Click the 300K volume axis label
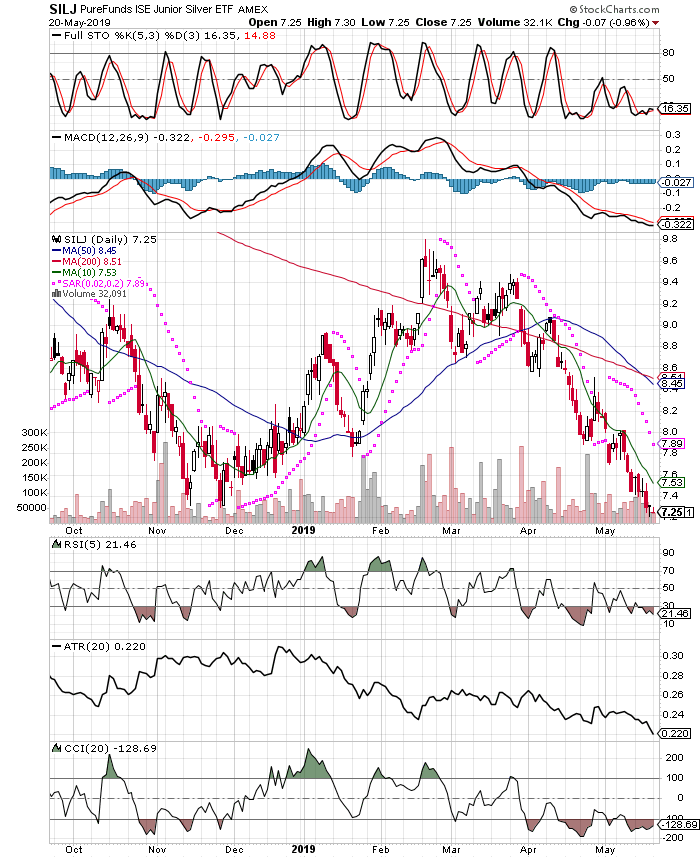This screenshot has height=858, width=700. click(x=34, y=432)
